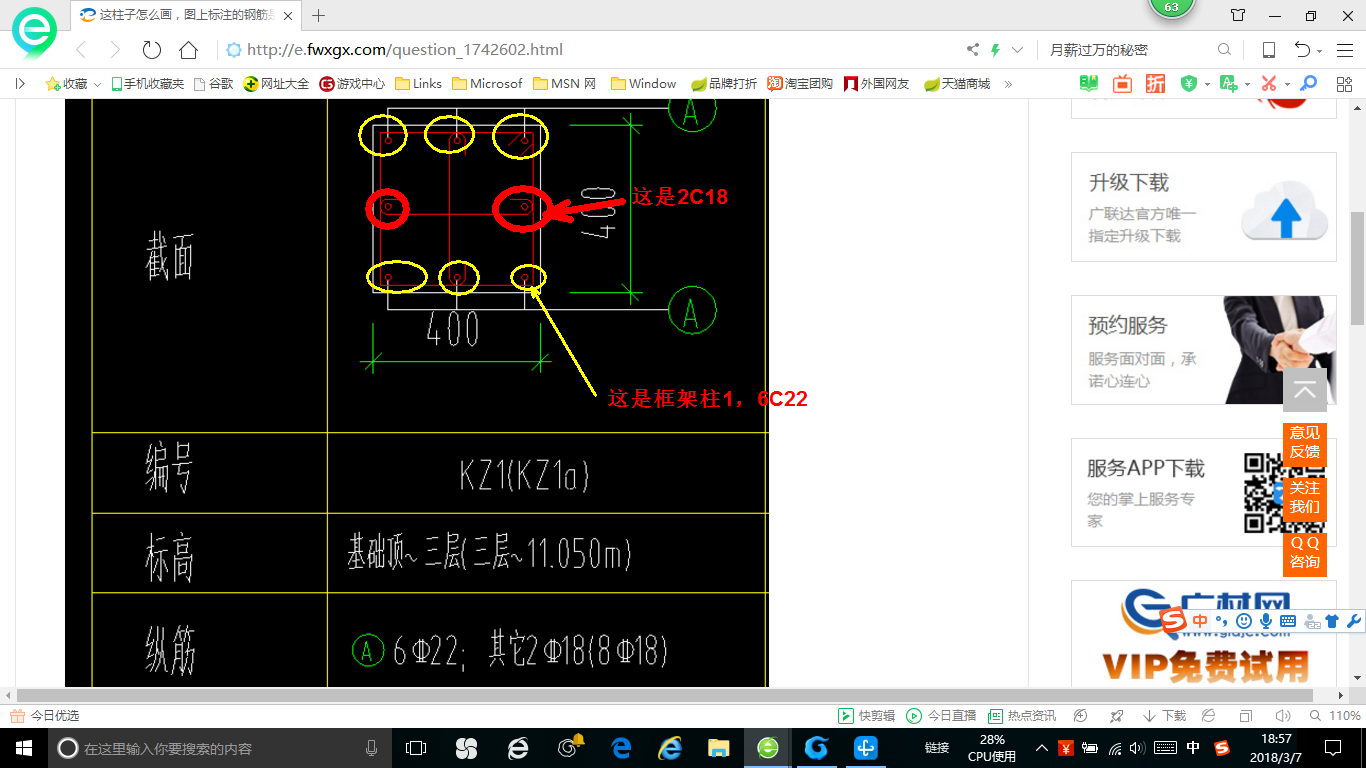This screenshot has width=1366, height=768.
Task: Open the Microsof bookmark folder
Action: click(x=487, y=84)
